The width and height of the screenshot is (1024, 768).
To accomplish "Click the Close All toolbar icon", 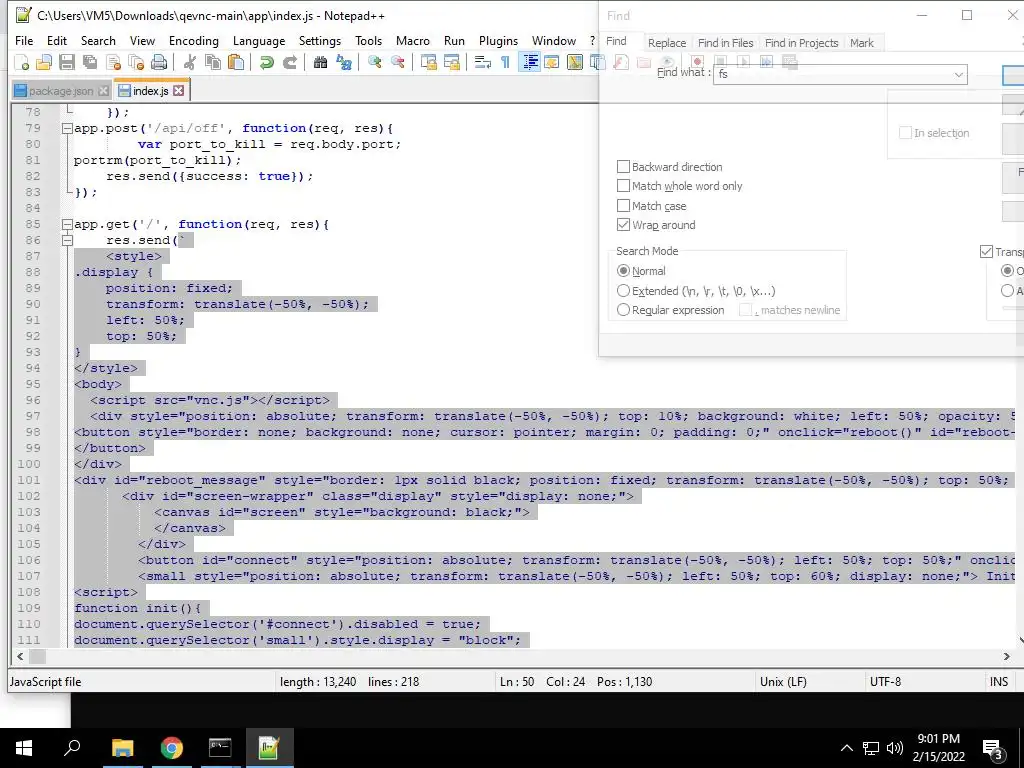I will [136, 63].
